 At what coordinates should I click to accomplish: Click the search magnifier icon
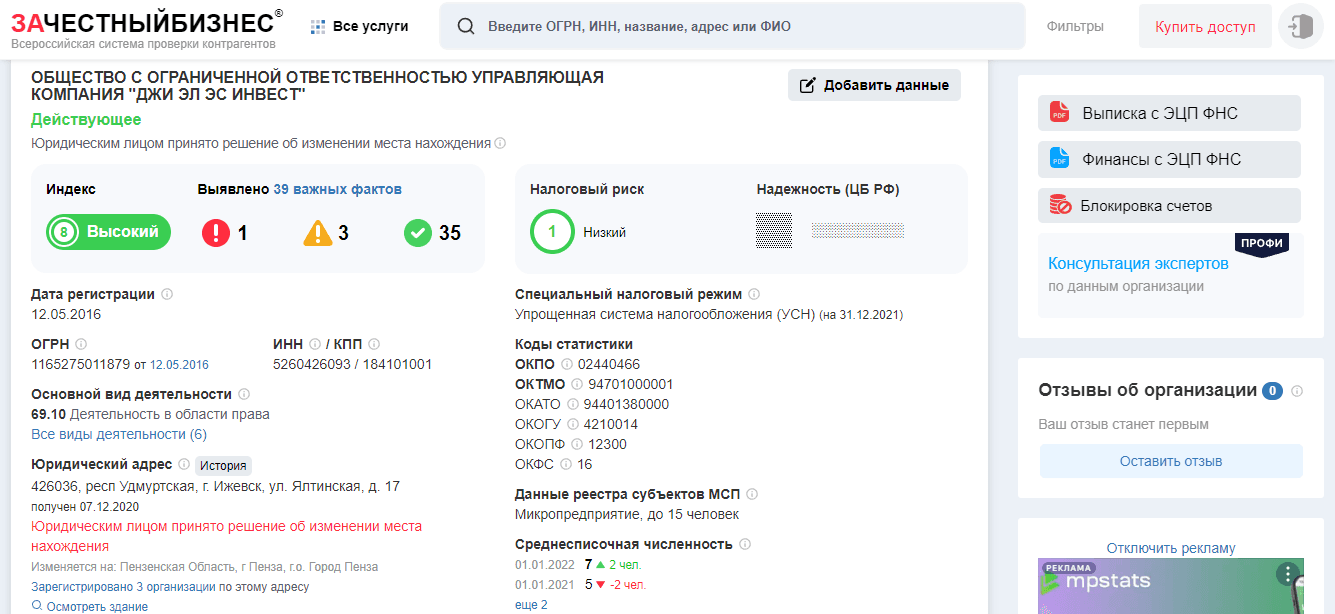465,26
